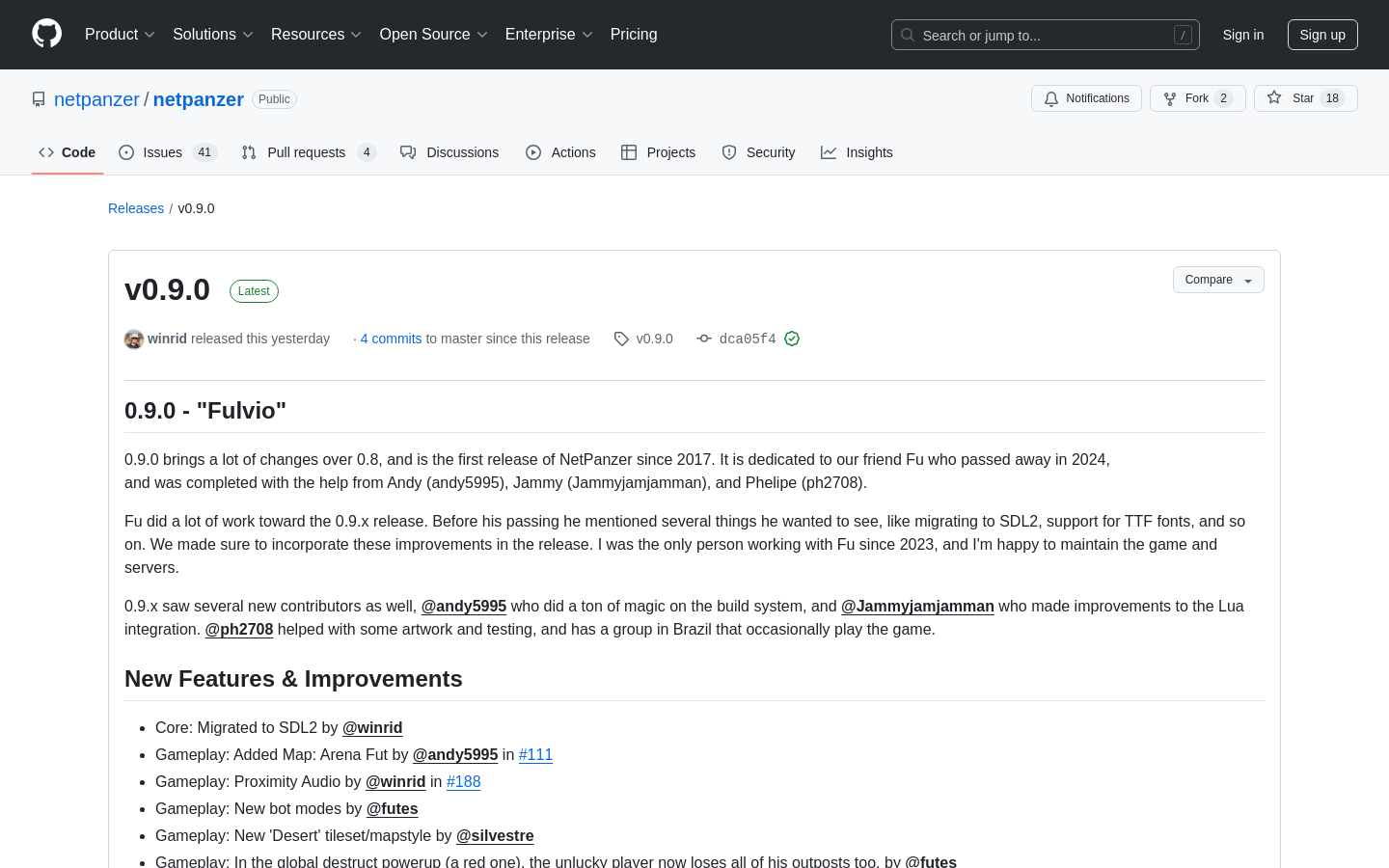Image resolution: width=1389 pixels, height=868 pixels.
Task: Click the Public badge
Action: (274, 99)
